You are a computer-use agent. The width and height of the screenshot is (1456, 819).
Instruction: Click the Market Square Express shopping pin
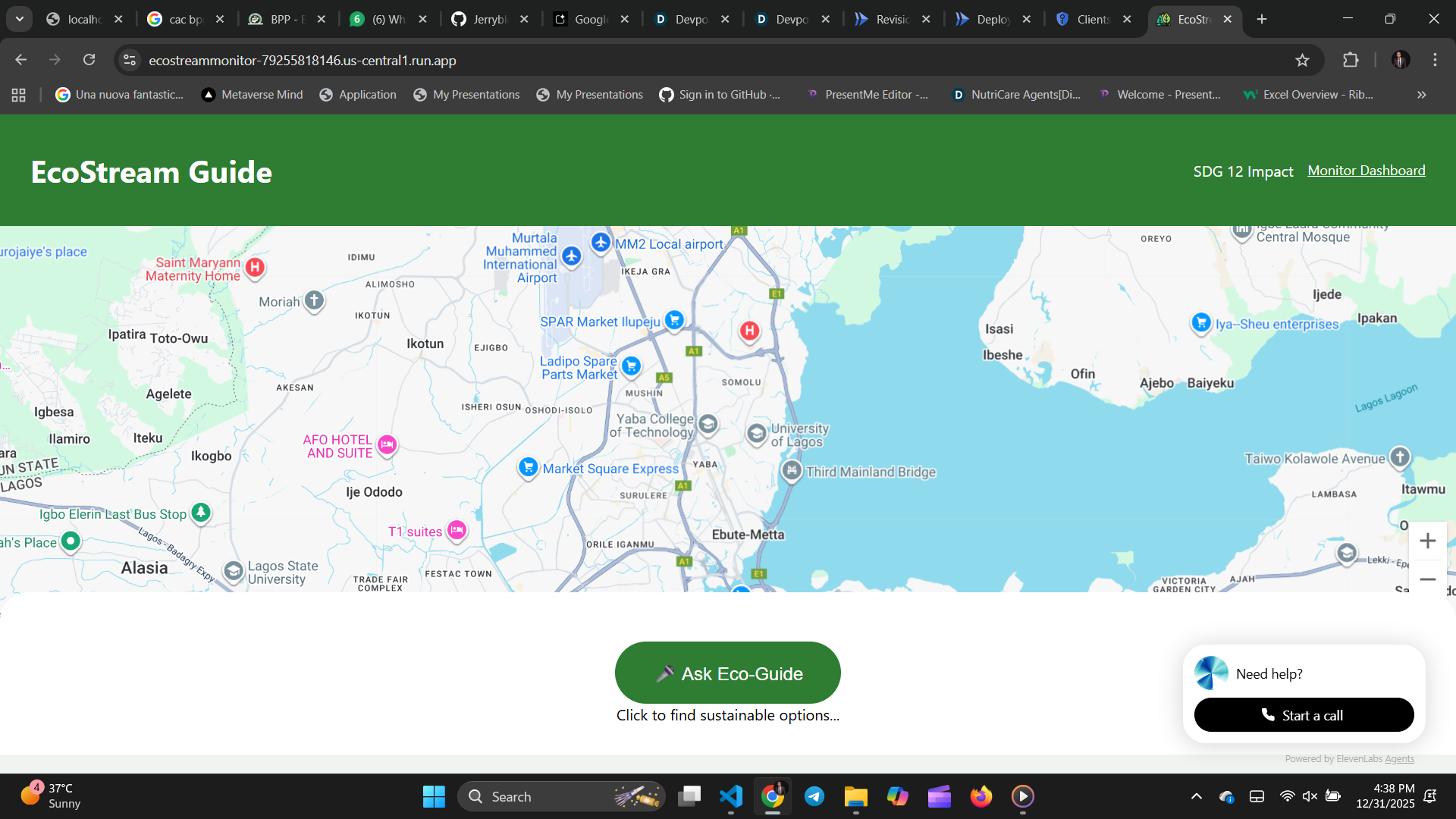pyautogui.click(x=528, y=467)
